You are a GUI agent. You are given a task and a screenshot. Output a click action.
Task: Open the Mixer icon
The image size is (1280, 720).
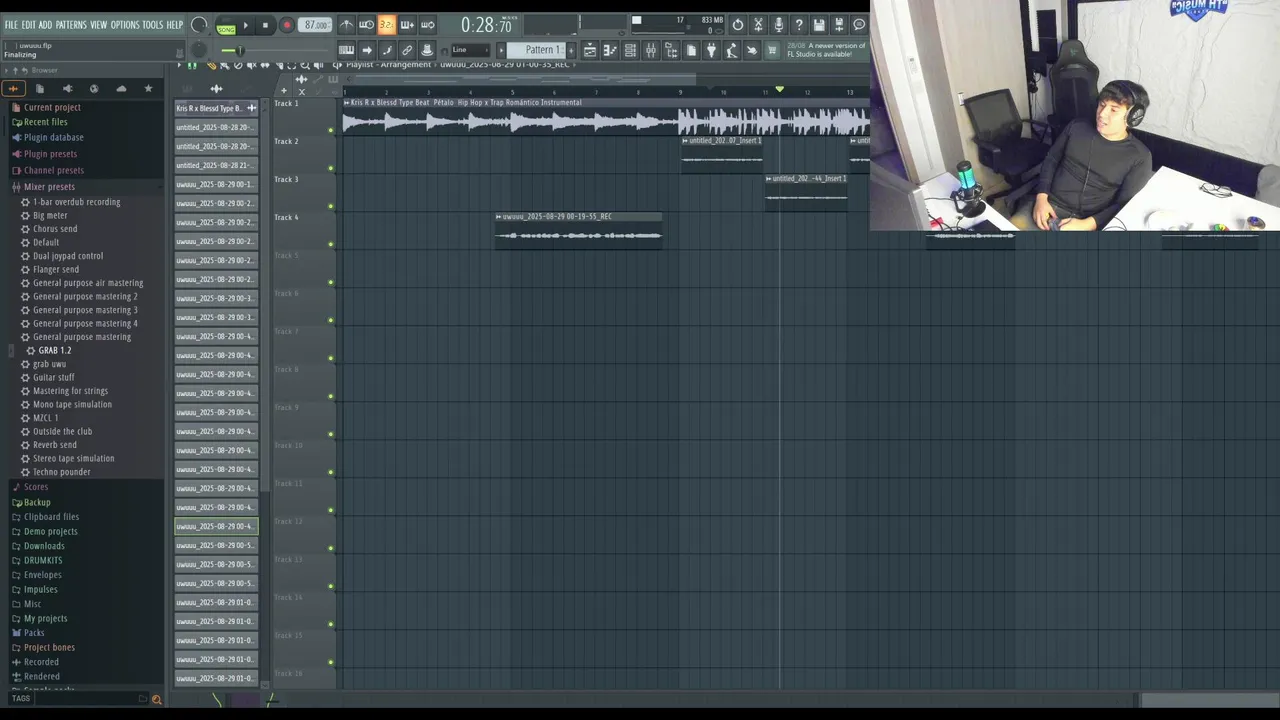[651, 50]
